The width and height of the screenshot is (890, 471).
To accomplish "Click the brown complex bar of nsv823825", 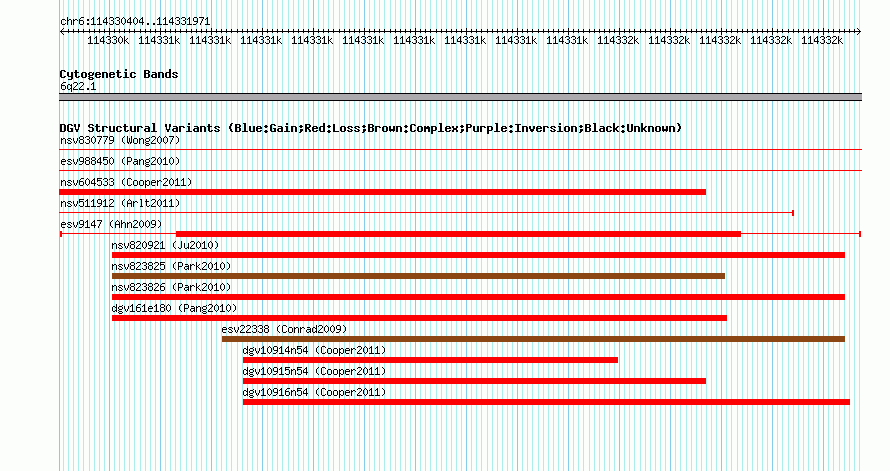I will coord(418,276).
